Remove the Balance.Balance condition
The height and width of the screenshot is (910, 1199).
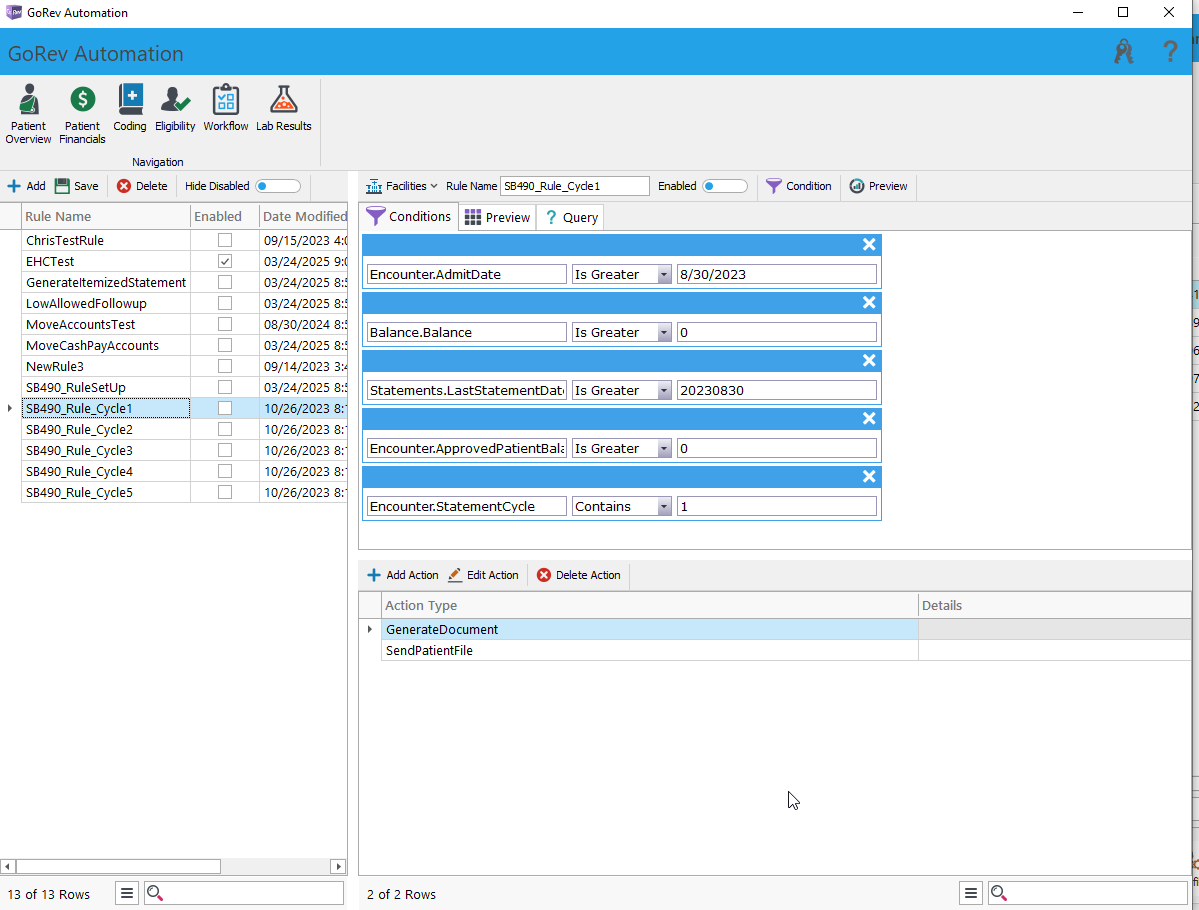tap(869, 303)
